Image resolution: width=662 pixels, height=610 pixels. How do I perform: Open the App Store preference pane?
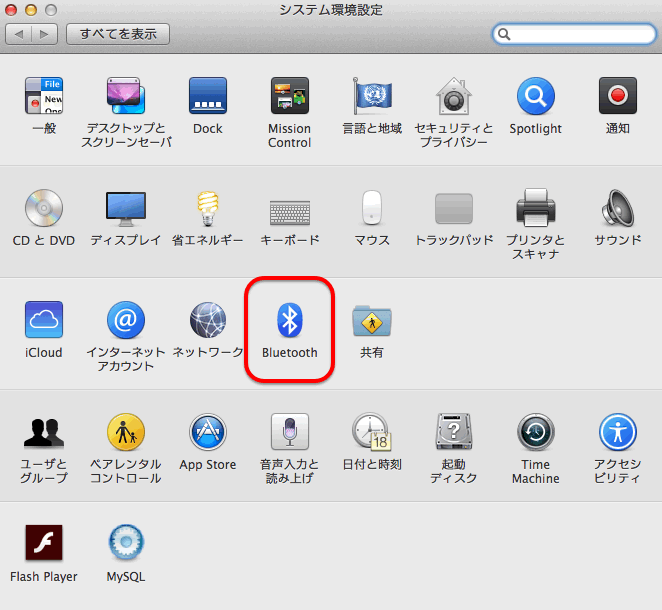point(208,433)
